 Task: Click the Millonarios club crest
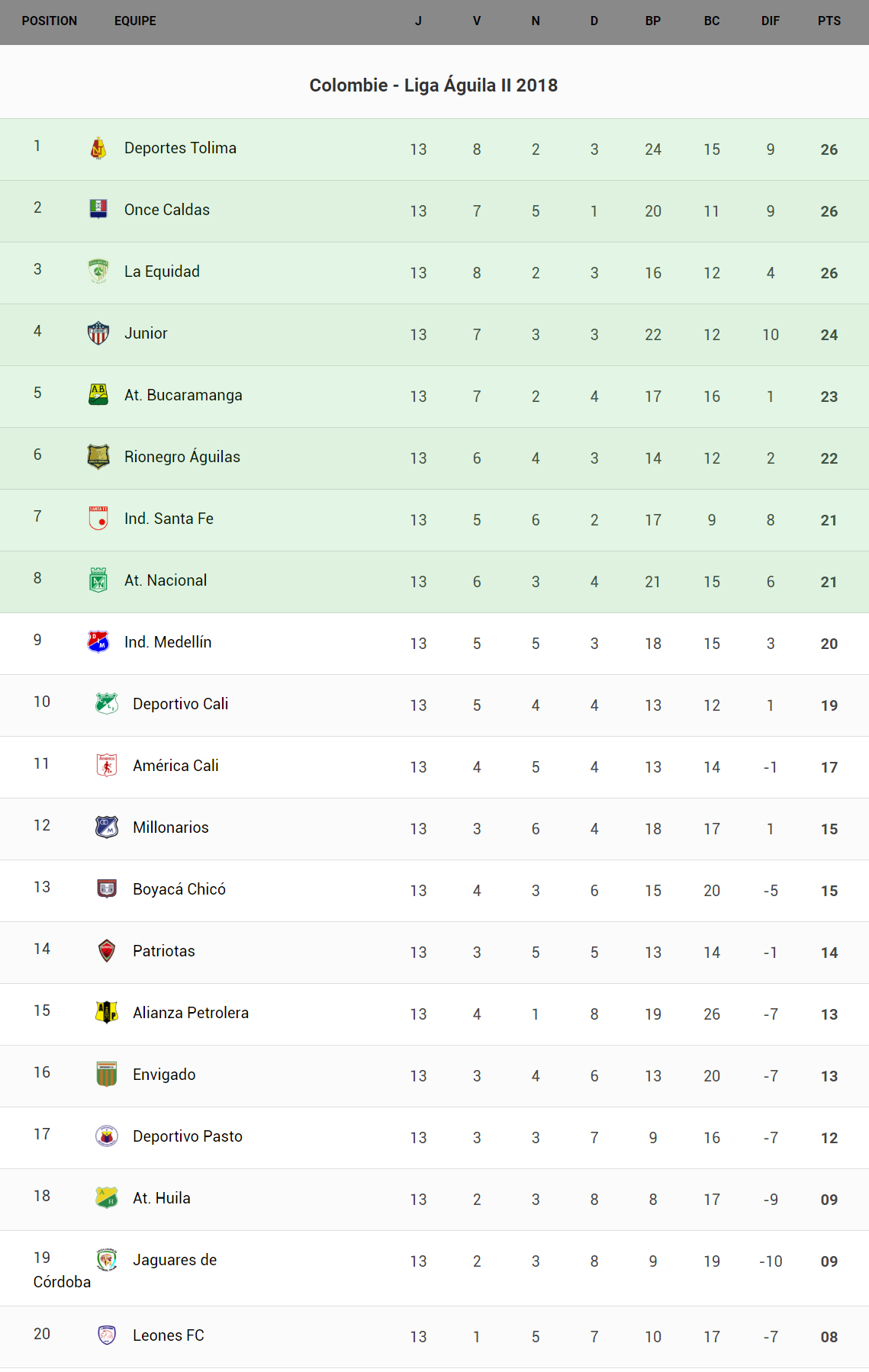[x=107, y=827]
